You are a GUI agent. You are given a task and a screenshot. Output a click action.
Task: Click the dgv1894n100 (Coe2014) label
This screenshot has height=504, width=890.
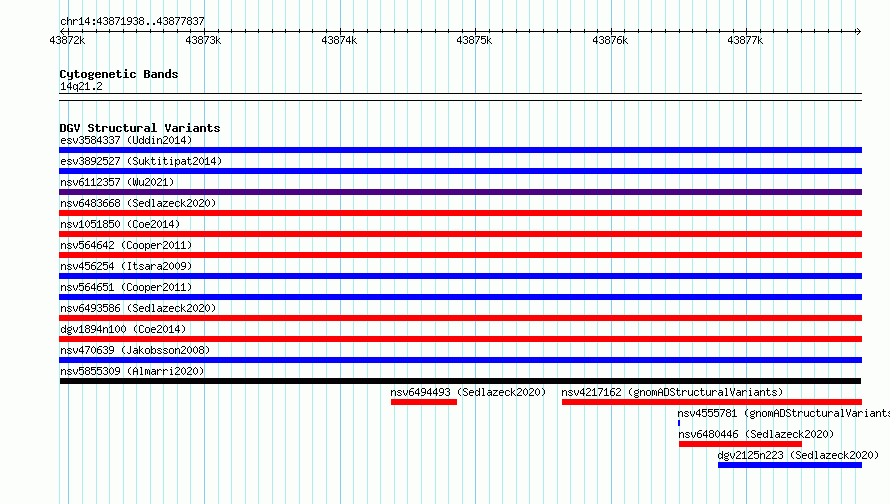(123, 329)
